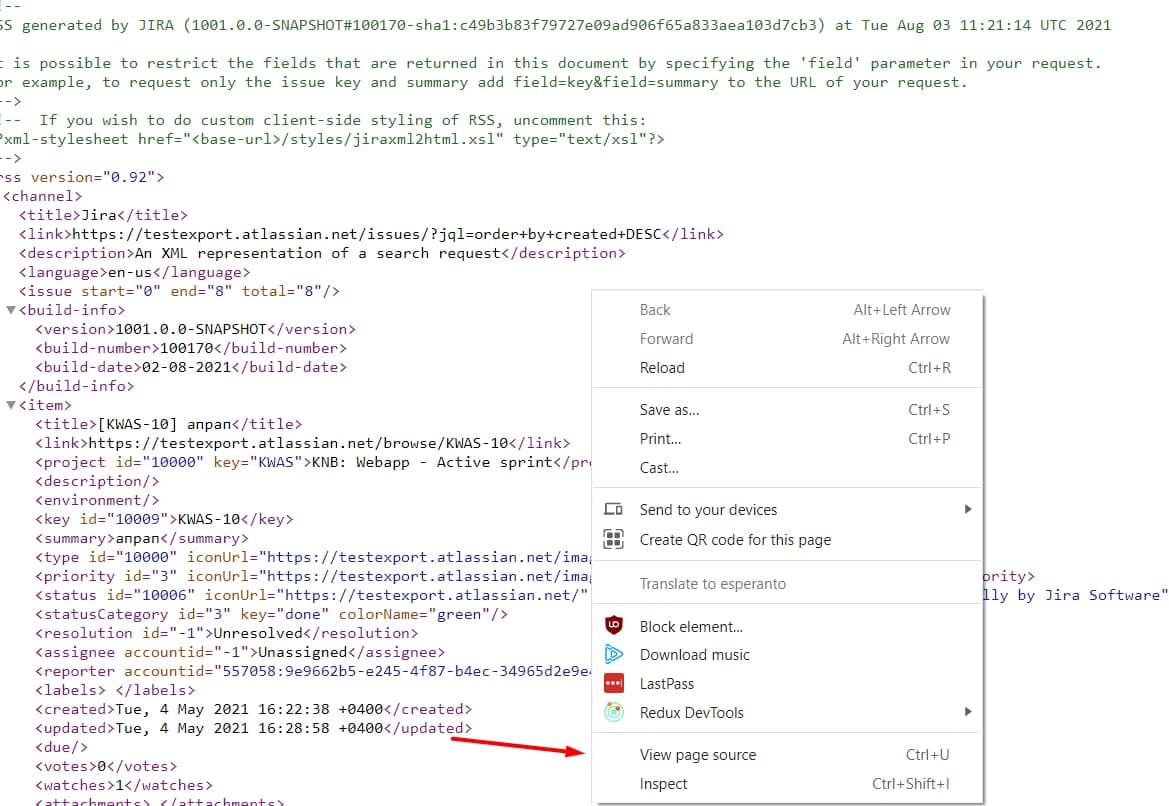Select Reload from the context menu
1169x806 pixels.
[787, 368]
